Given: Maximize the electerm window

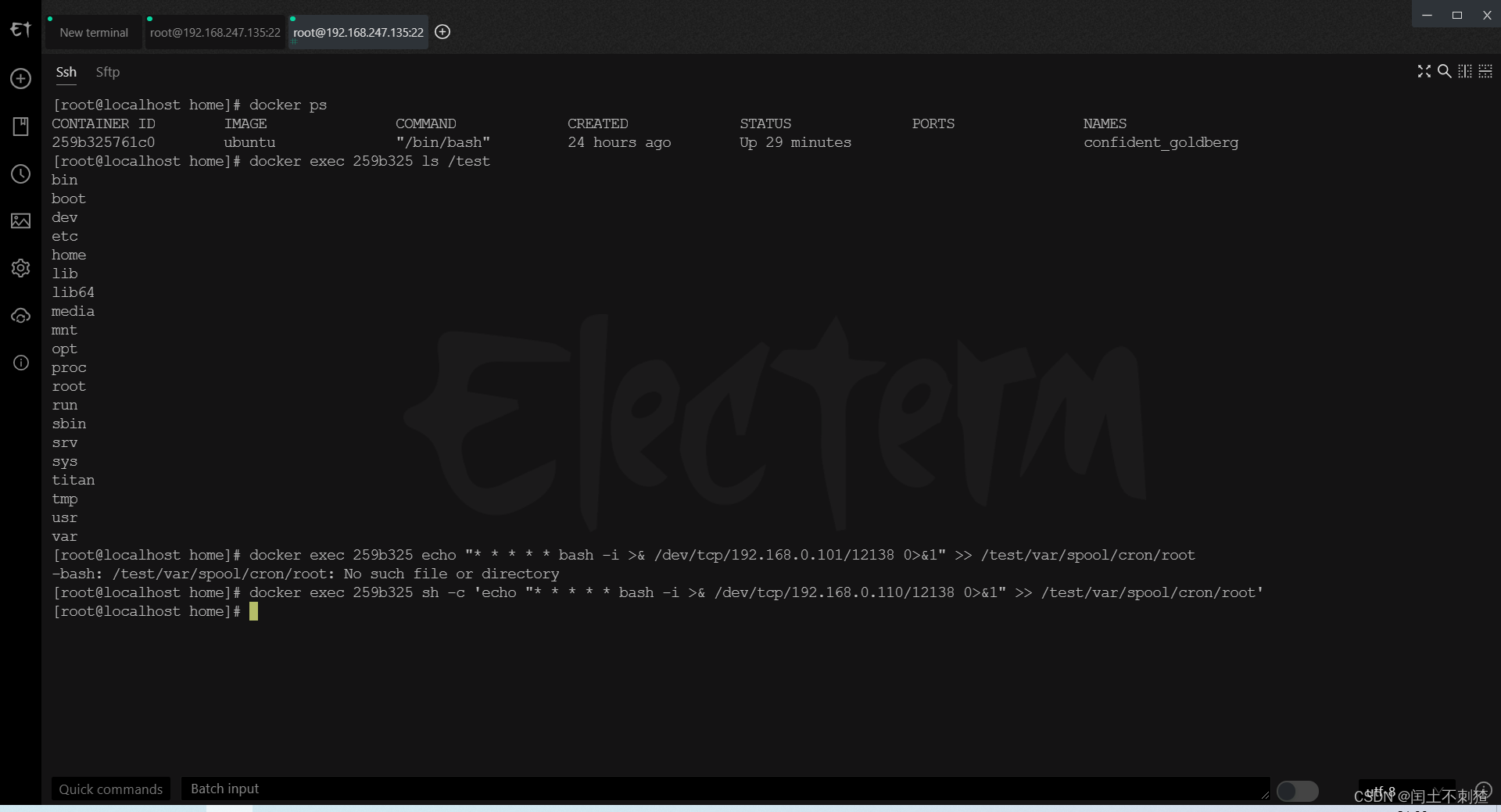Looking at the screenshot, I should tap(1457, 15).
